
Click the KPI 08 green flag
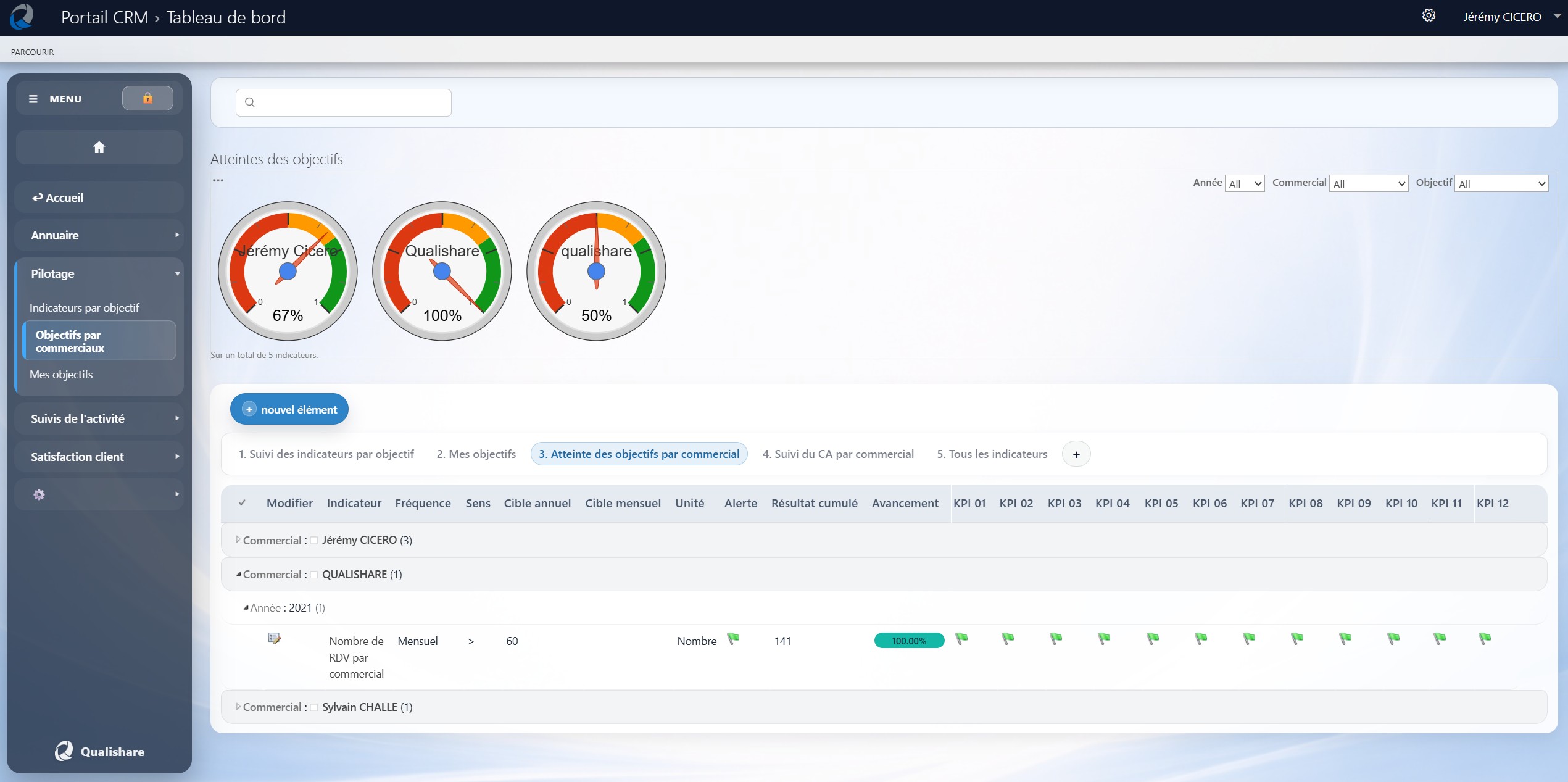[x=1297, y=638]
